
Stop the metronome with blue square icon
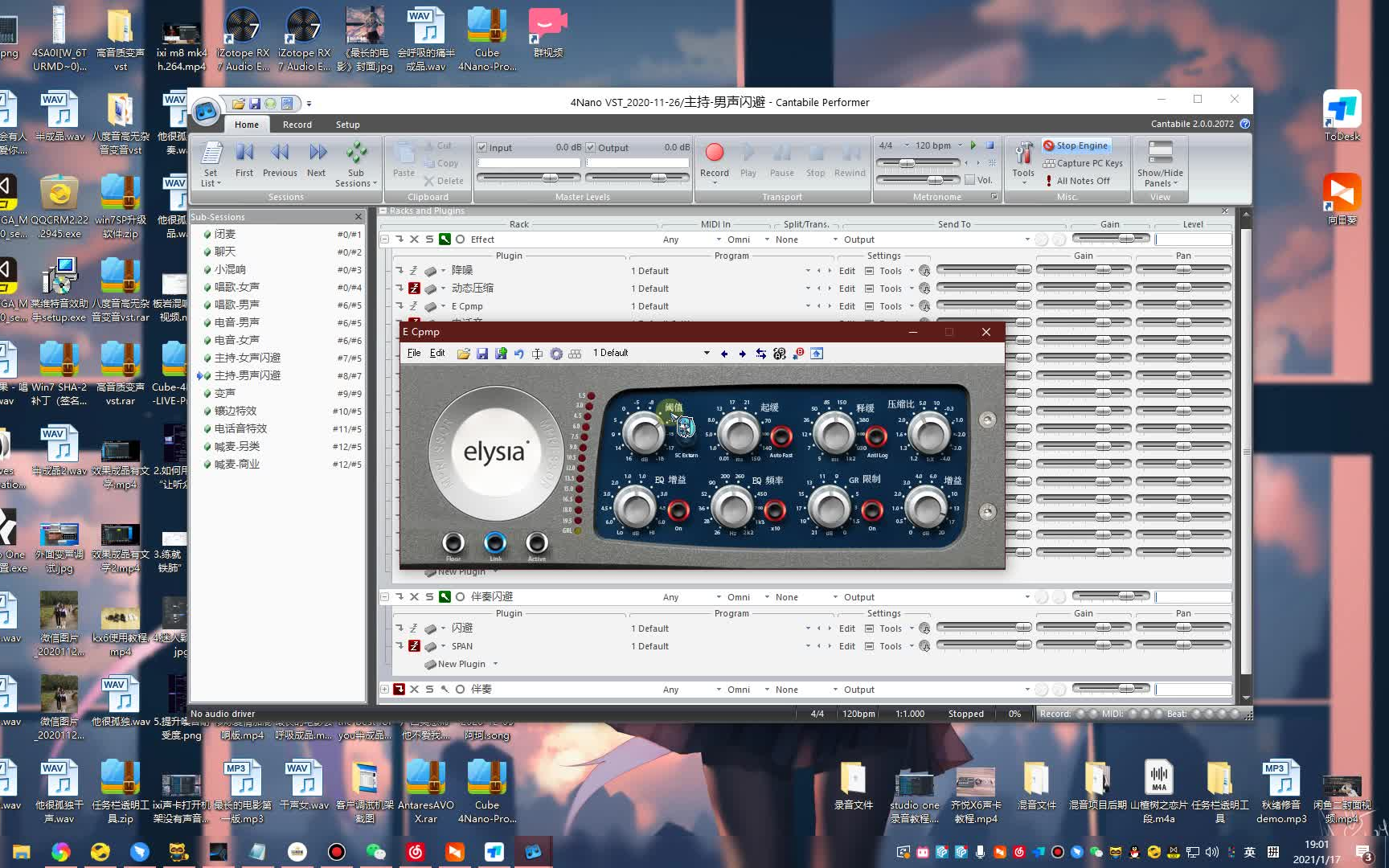click(990, 145)
